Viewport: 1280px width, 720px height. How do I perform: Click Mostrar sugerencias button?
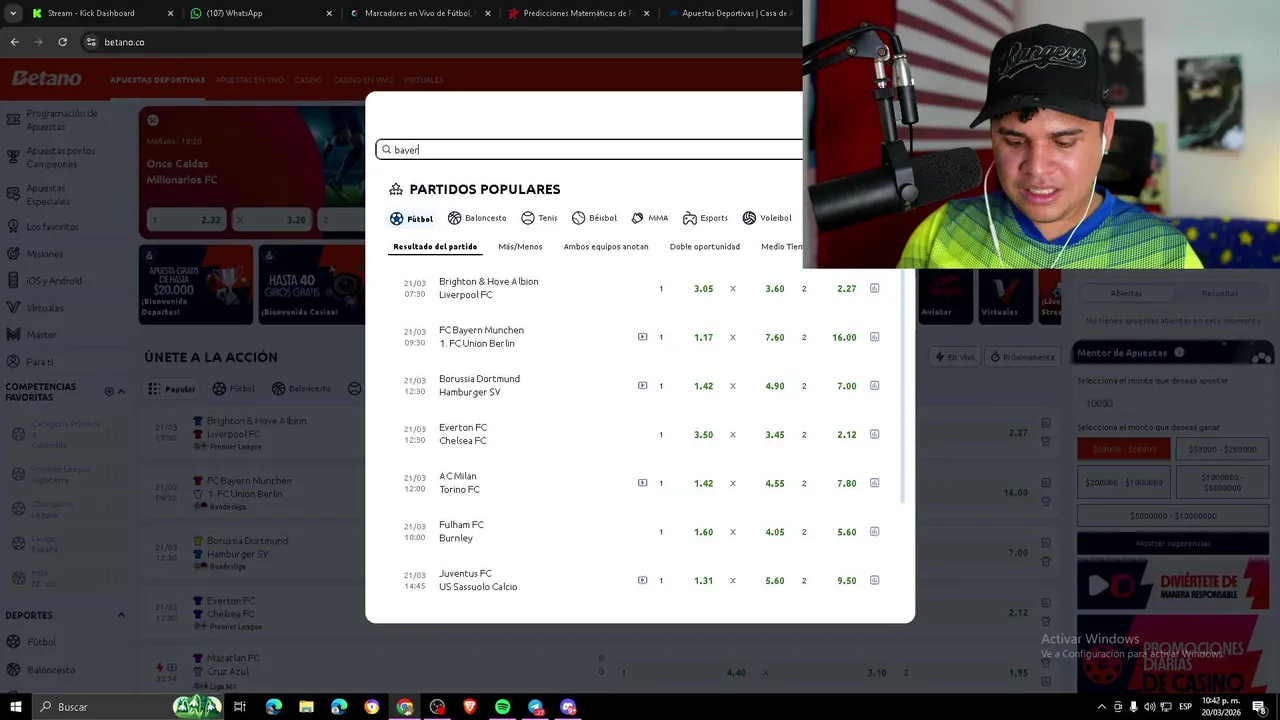[1174, 543]
